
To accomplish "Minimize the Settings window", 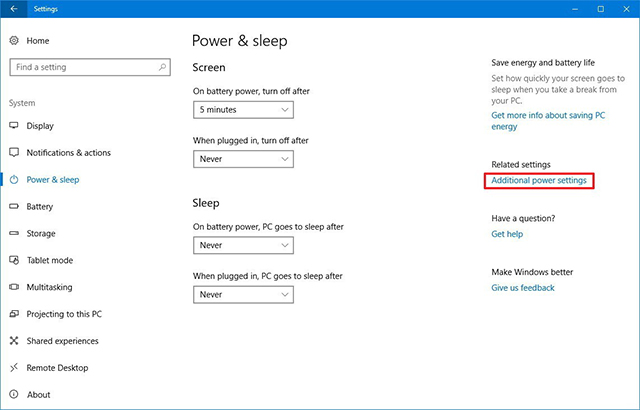I will tap(575, 9).
